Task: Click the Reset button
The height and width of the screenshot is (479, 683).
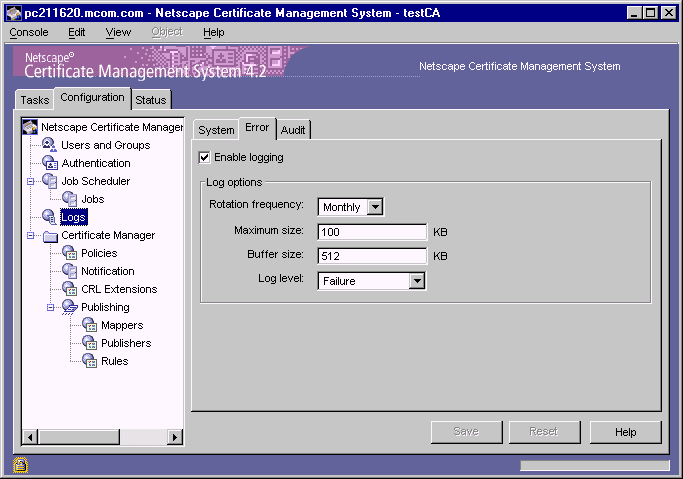Action: coord(544,432)
